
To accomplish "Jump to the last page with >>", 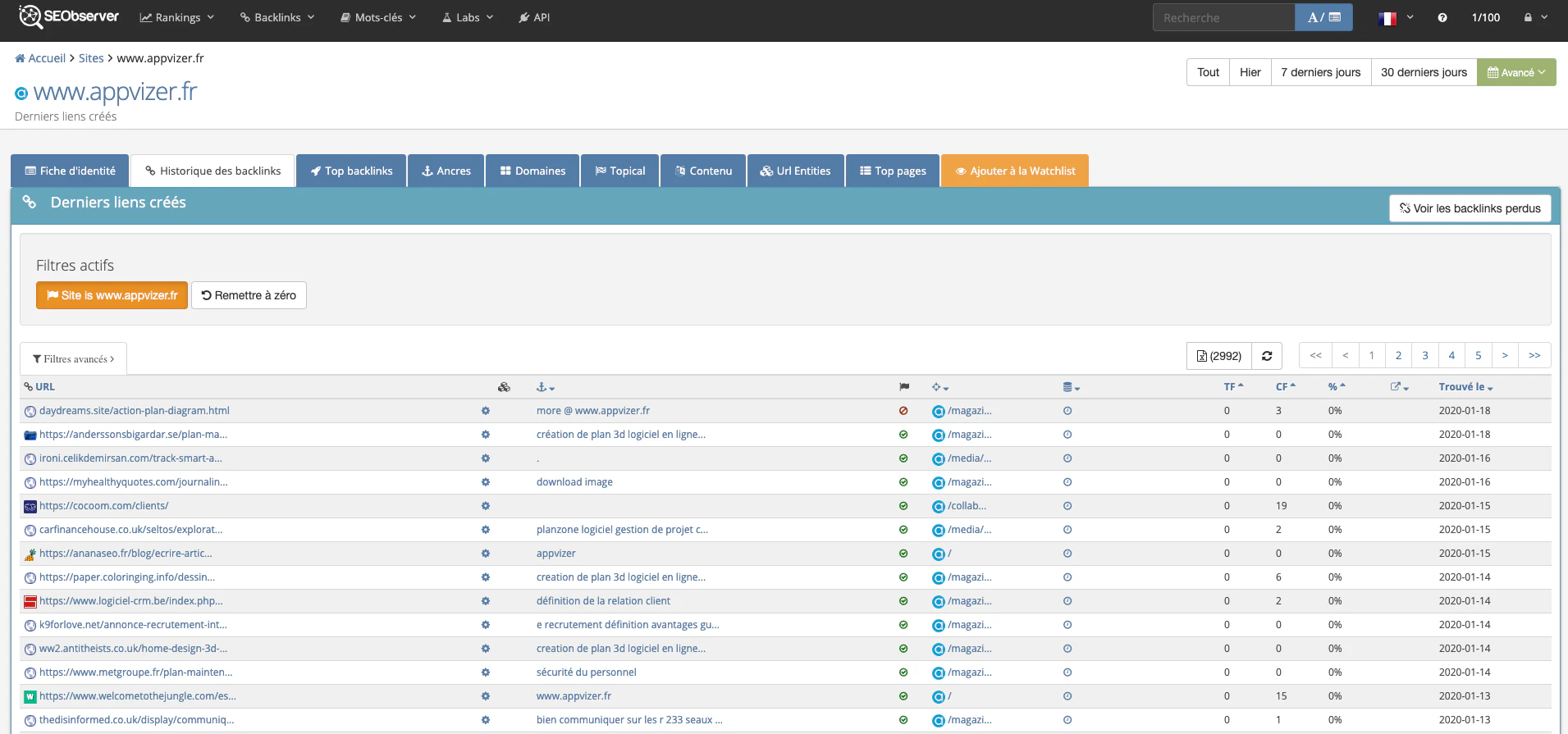I will tap(1534, 355).
